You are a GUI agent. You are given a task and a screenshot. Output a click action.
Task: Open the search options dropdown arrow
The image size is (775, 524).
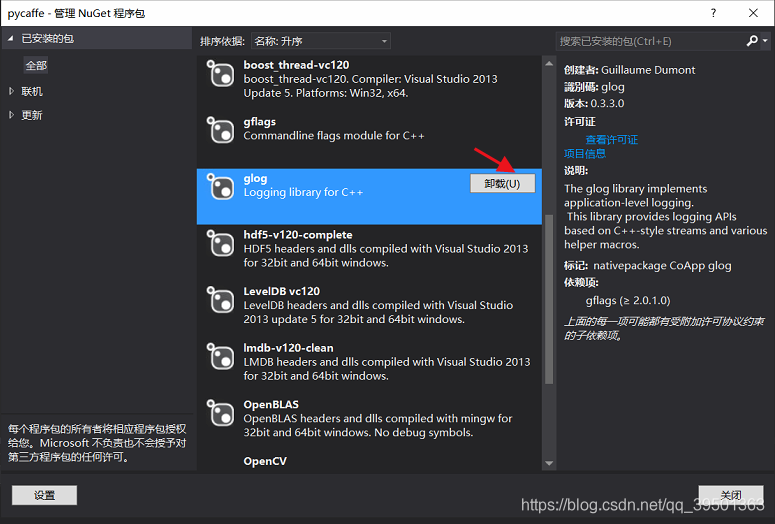pyautogui.click(x=765, y=41)
